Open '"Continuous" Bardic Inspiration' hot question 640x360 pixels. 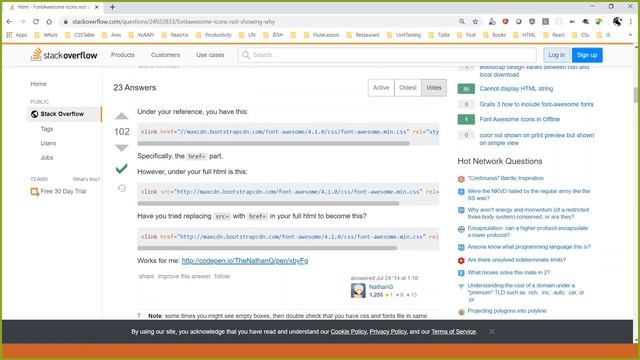505,178
